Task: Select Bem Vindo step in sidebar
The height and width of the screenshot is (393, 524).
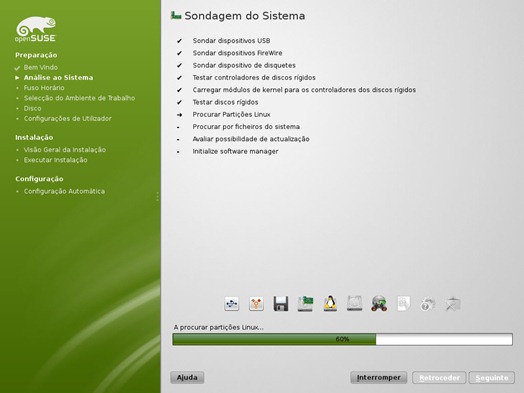Action: (x=41, y=68)
